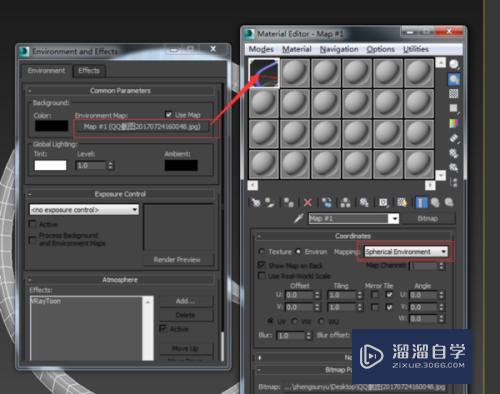Toggle the U Tile checkbox
The width and height of the screenshot is (500, 394).
pyautogui.click(x=389, y=295)
